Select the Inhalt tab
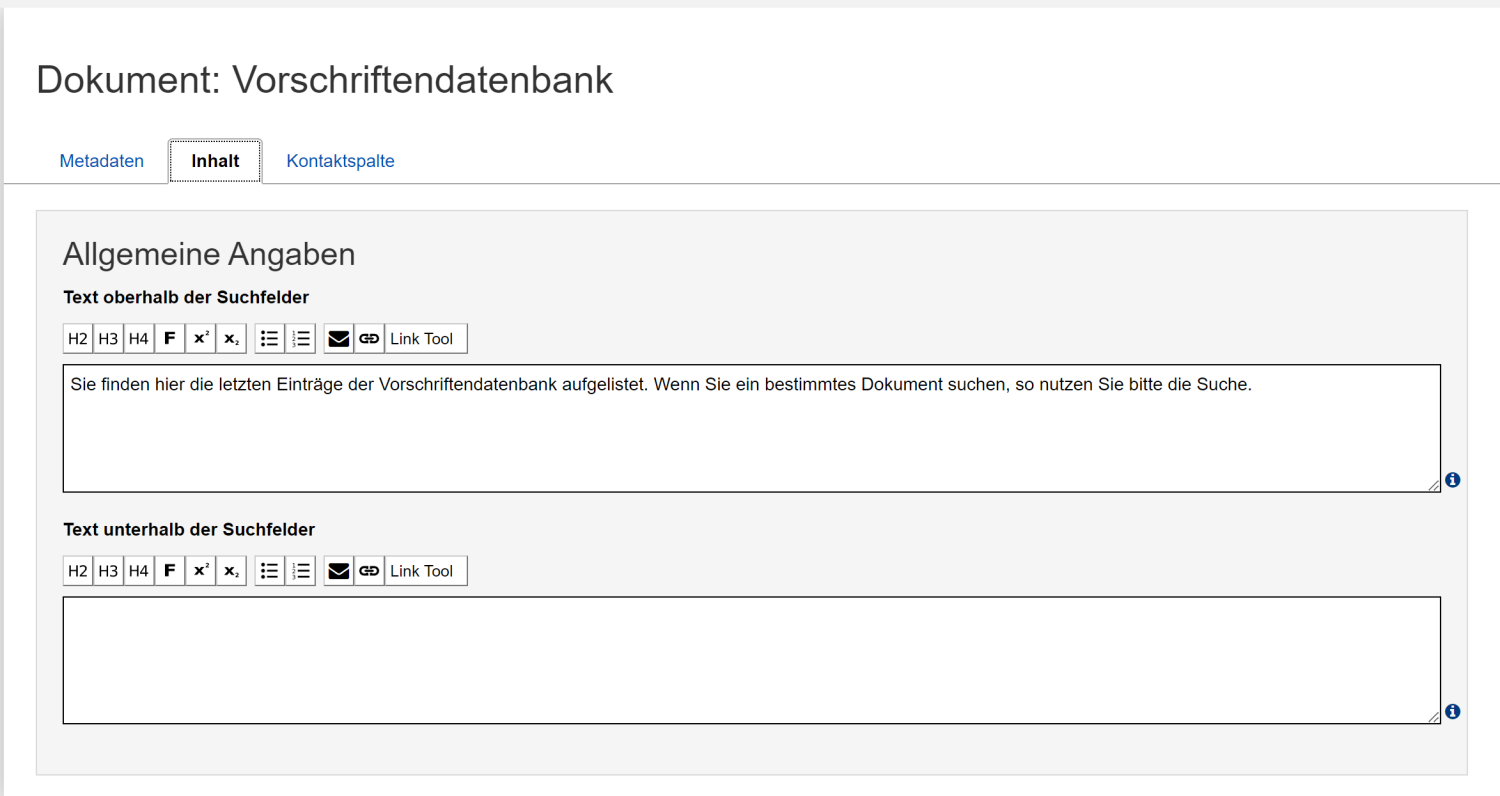Viewport: 1500px width, 796px height. (214, 160)
